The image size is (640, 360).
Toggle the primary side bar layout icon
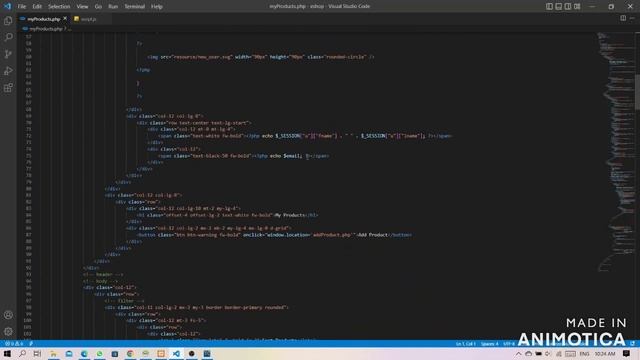[549, 6]
